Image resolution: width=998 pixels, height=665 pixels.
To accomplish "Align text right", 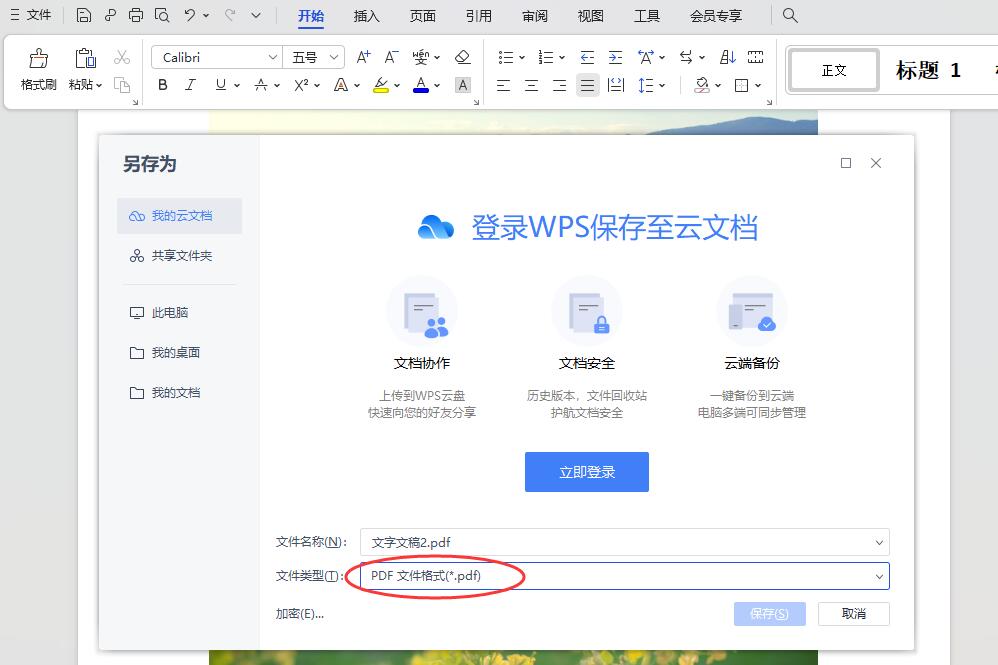I will click(559, 85).
